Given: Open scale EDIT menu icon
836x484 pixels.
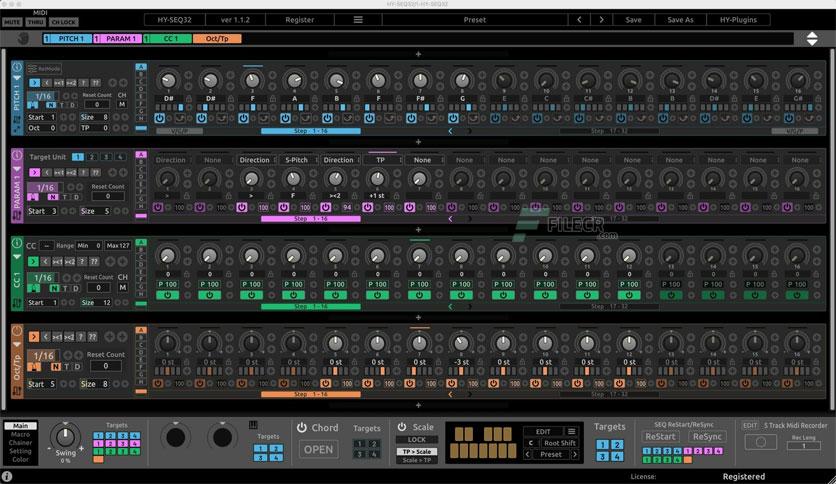Looking at the screenshot, I should click(x=572, y=431).
